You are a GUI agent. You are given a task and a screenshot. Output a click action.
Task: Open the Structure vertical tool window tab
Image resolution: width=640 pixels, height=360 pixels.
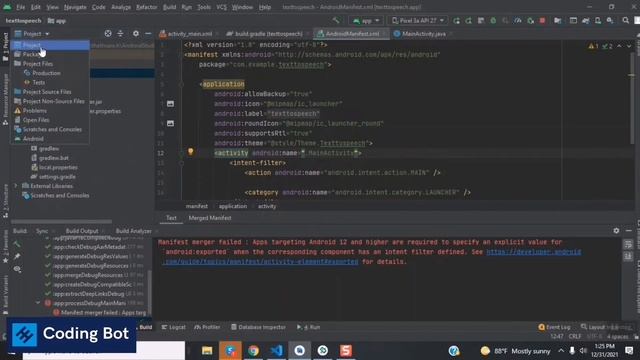pyautogui.click(x=5, y=200)
